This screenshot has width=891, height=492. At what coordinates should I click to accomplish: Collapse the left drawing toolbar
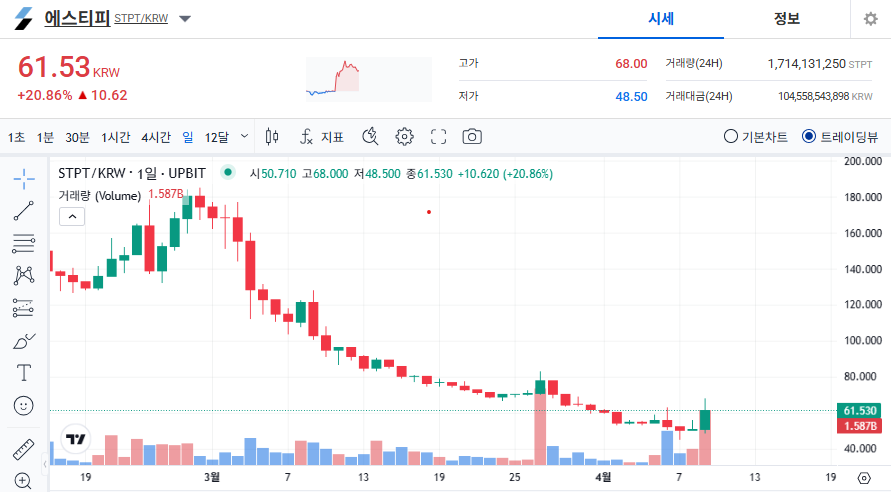point(45,464)
